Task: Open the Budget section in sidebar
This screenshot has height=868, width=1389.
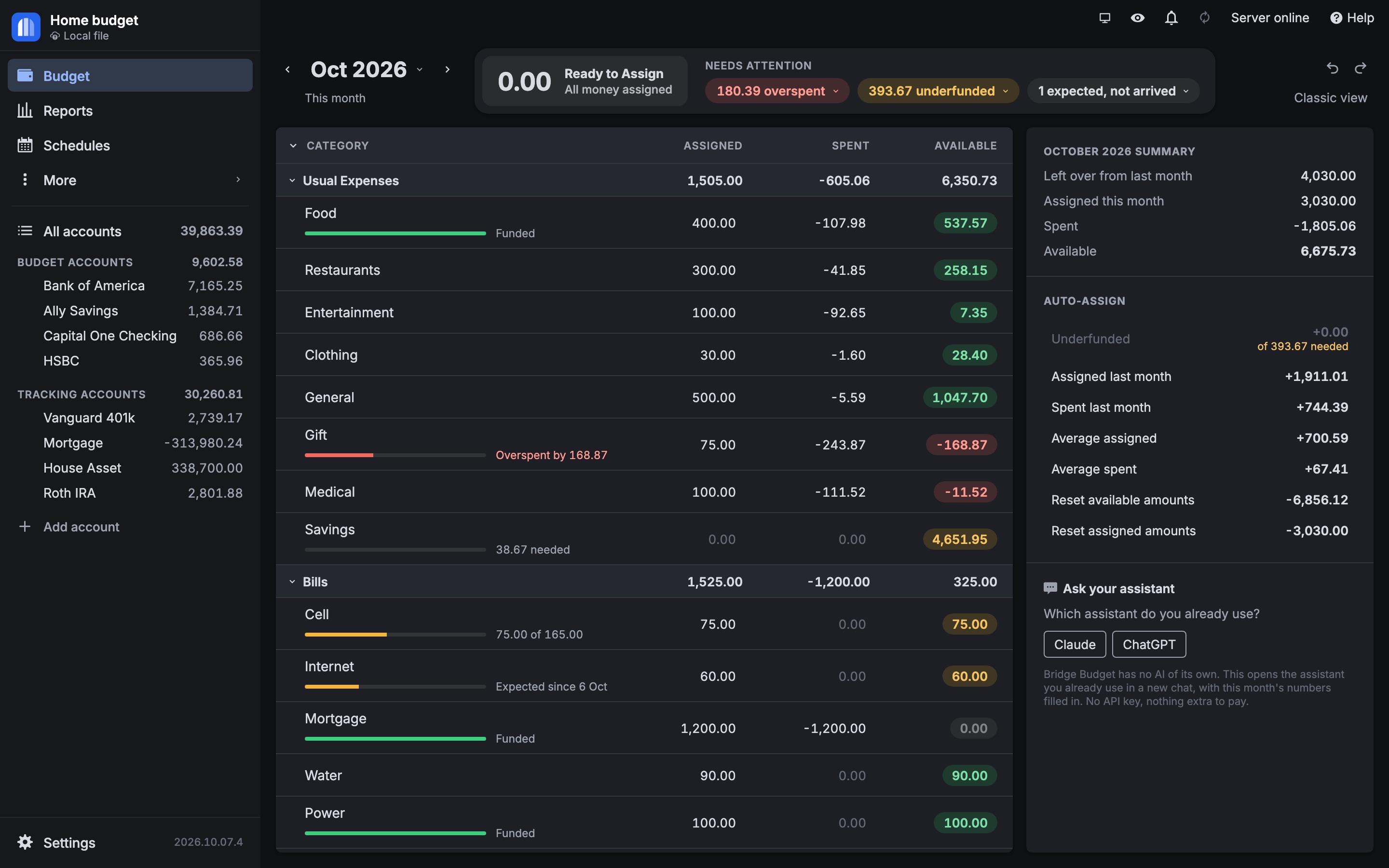Action: pyautogui.click(x=130, y=75)
